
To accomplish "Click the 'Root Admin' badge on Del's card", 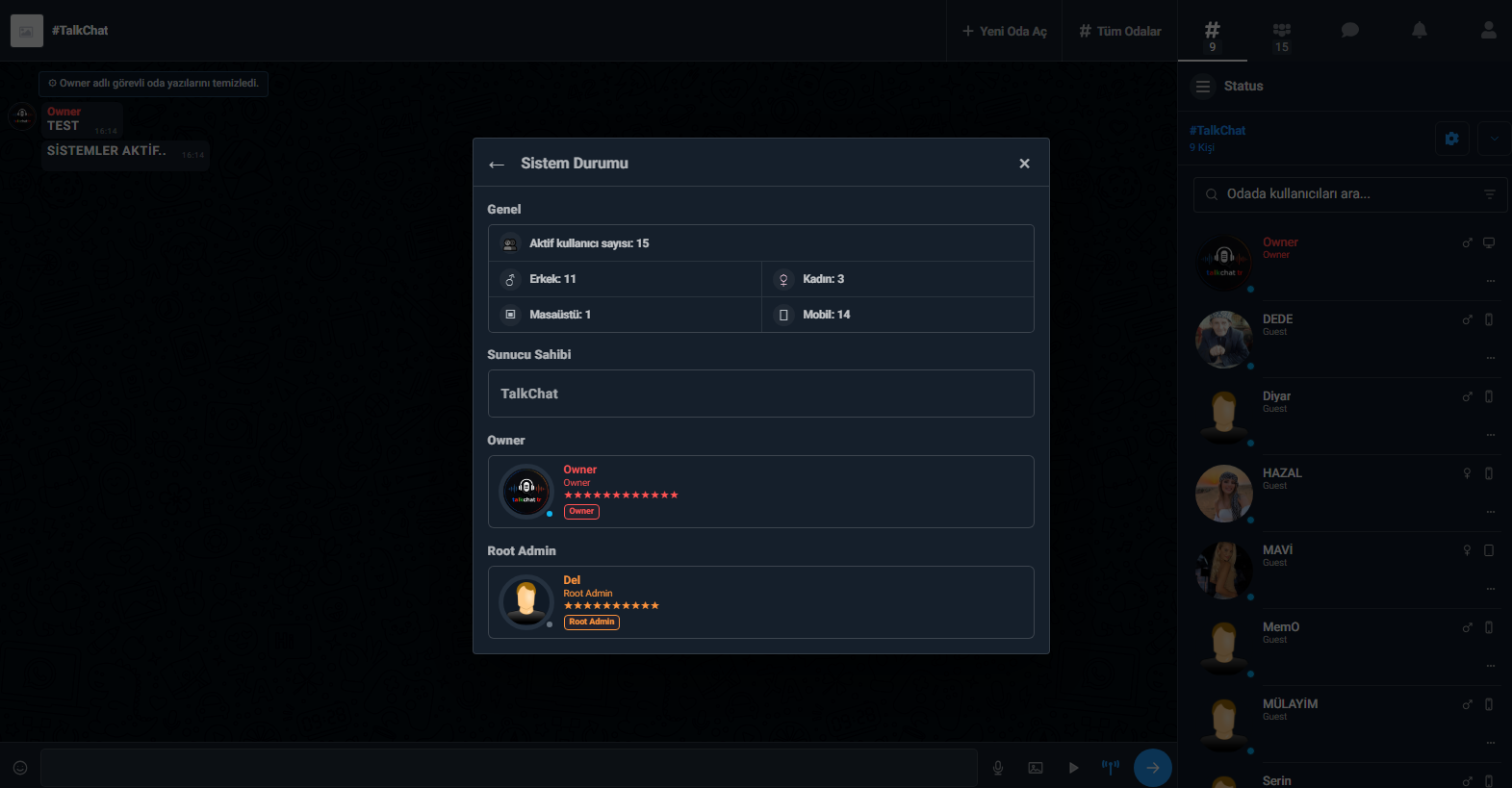I will point(592,623).
